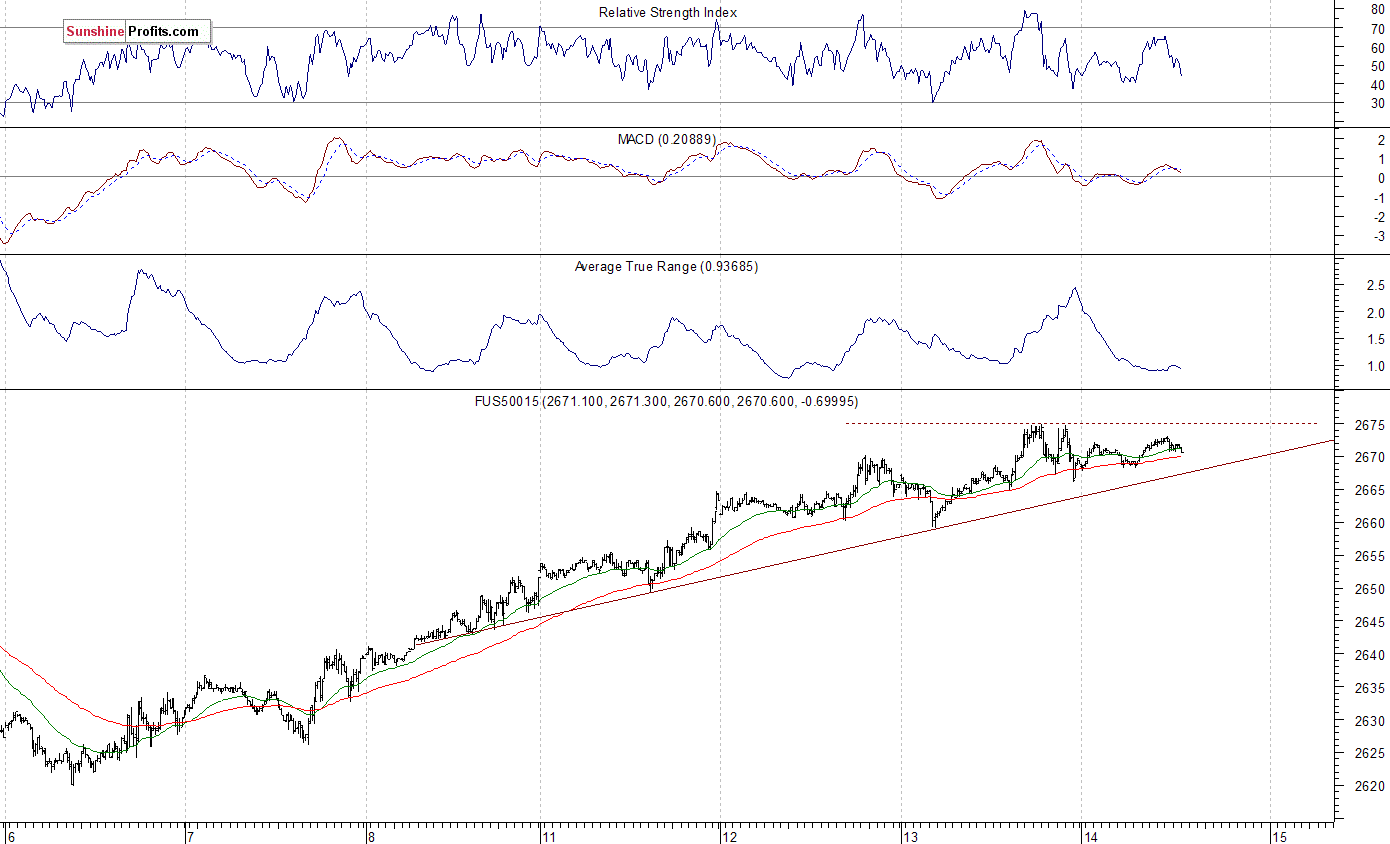
Task: Click the Relative Strength Index title
Action: click(x=668, y=13)
